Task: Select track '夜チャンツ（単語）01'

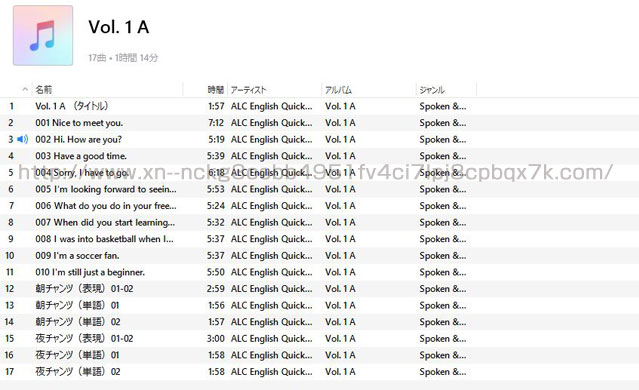Action: click(77, 355)
